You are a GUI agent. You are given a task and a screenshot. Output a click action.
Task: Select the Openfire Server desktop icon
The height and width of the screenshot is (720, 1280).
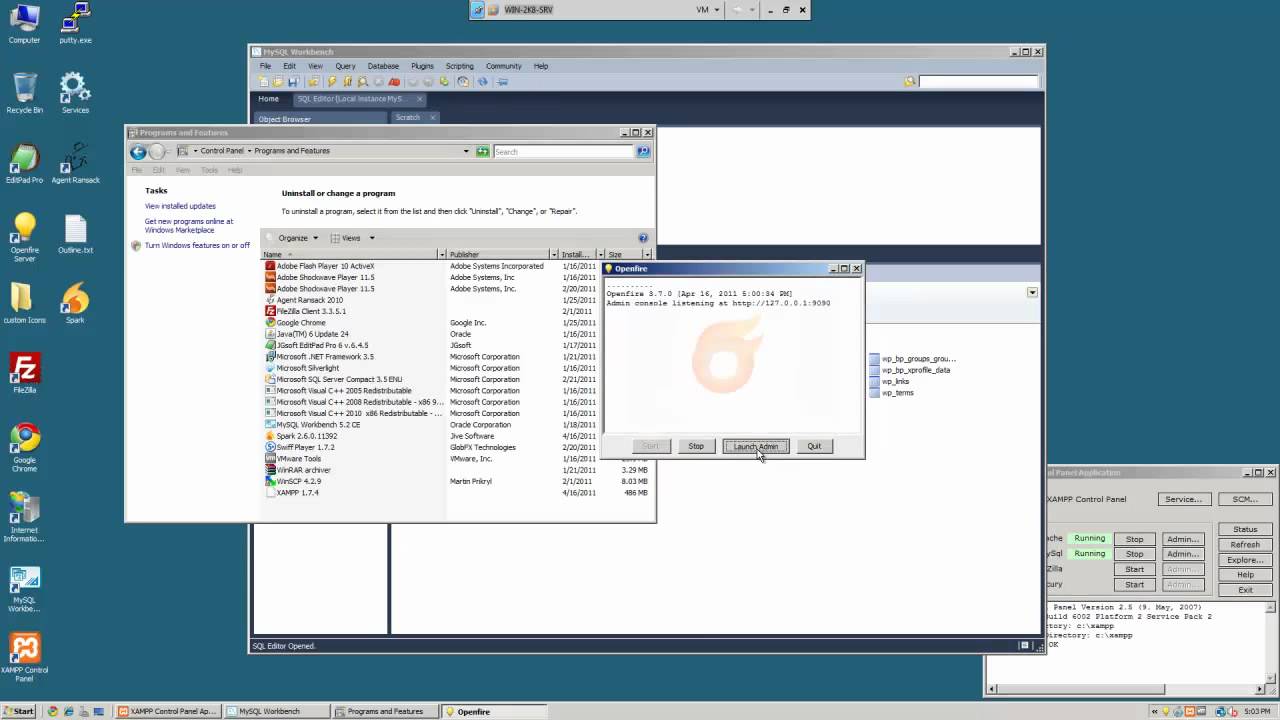(24, 238)
